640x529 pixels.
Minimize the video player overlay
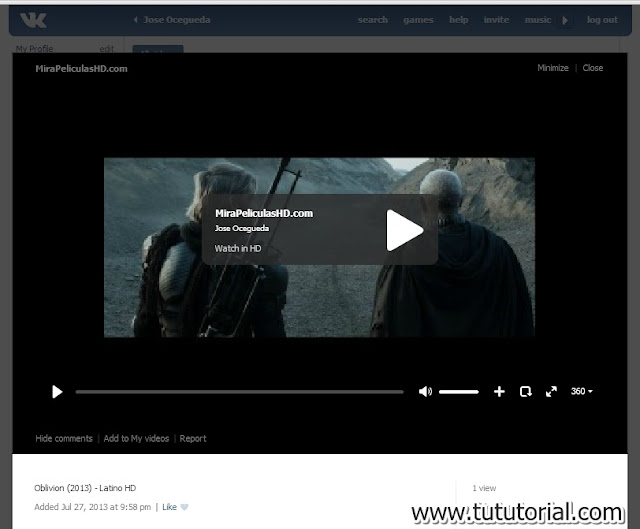tap(553, 68)
